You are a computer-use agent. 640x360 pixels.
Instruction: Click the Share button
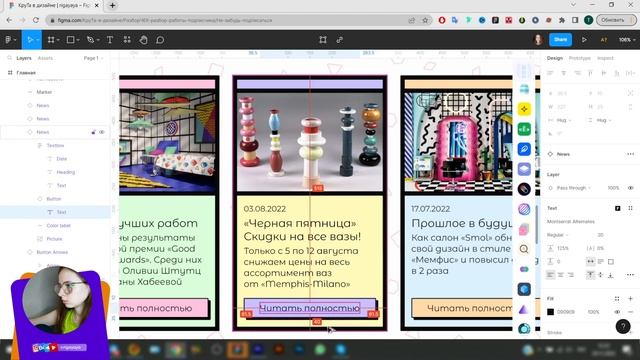click(560, 40)
